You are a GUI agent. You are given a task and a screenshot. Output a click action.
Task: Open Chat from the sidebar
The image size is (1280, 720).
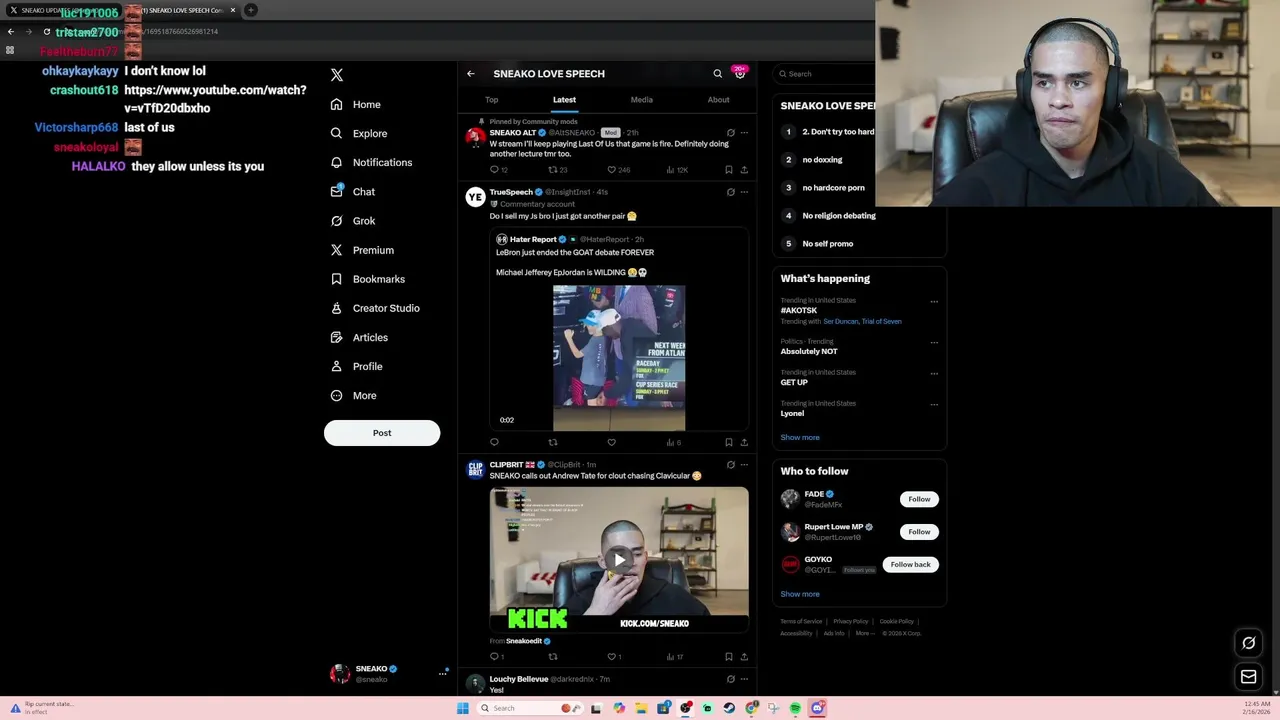coord(352,191)
